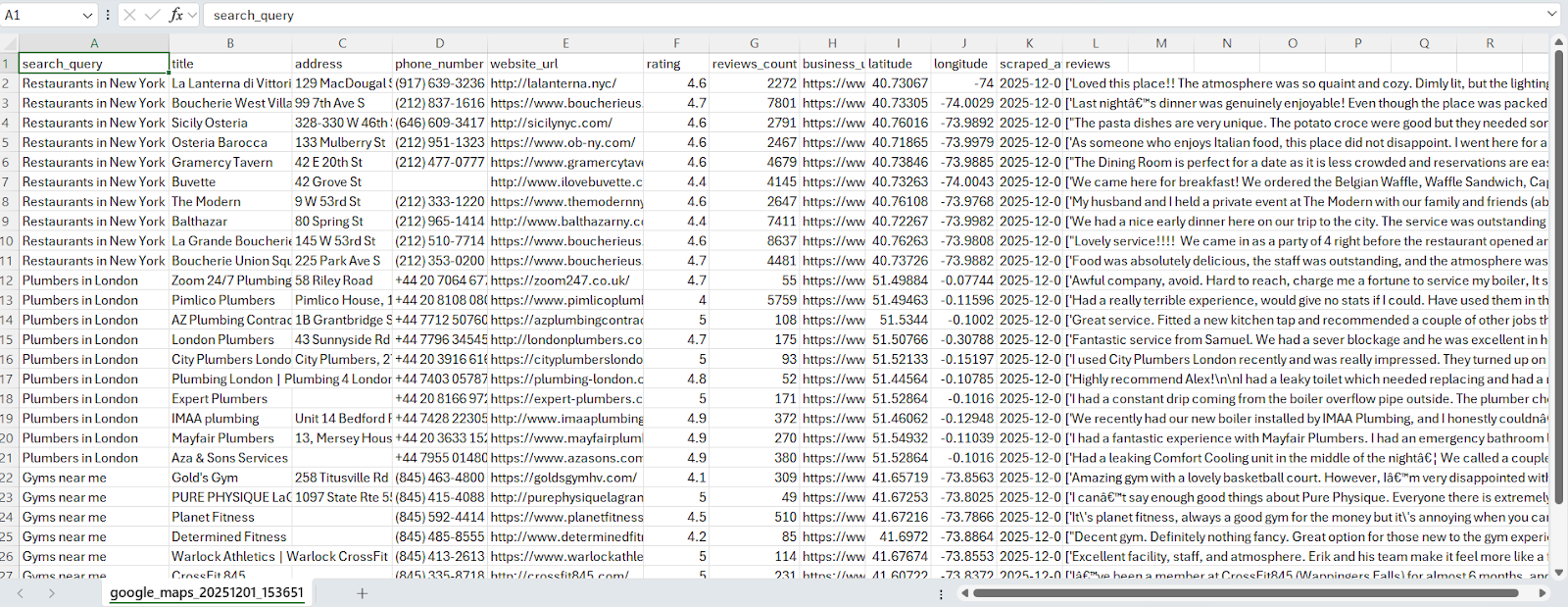Viewport: 1568px width, 607px height.
Task: Select cell 'The Modern'
Action: (x=230, y=201)
